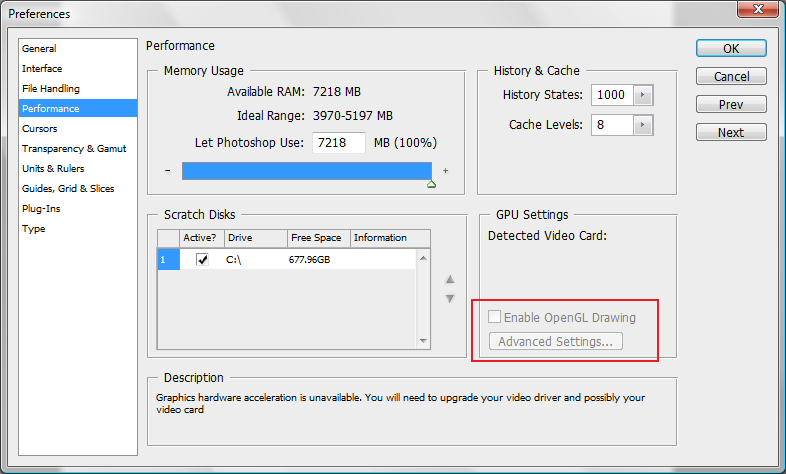This screenshot has height=474, width=786.
Task: Select scratch disk row number 1
Action: coord(168,260)
